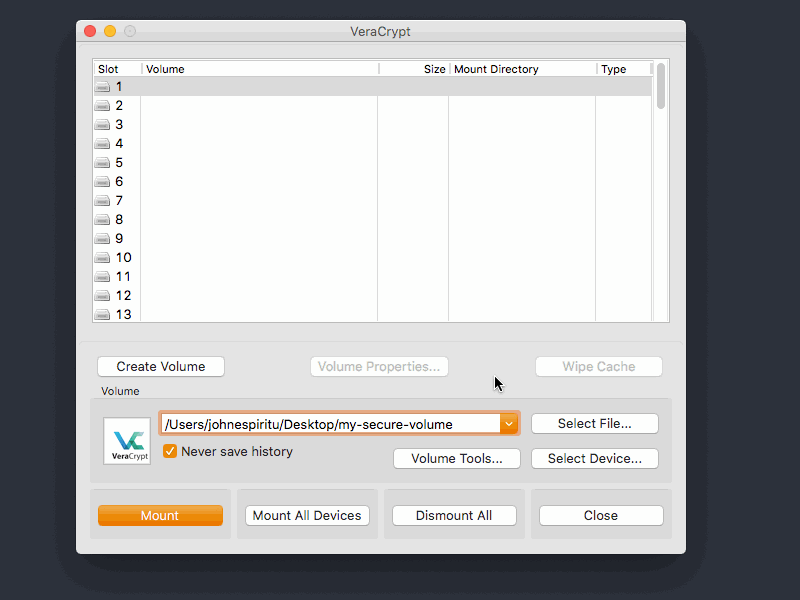Select slot number 12 in list
This screenshot has width=800, height=600.
(372, 296)
